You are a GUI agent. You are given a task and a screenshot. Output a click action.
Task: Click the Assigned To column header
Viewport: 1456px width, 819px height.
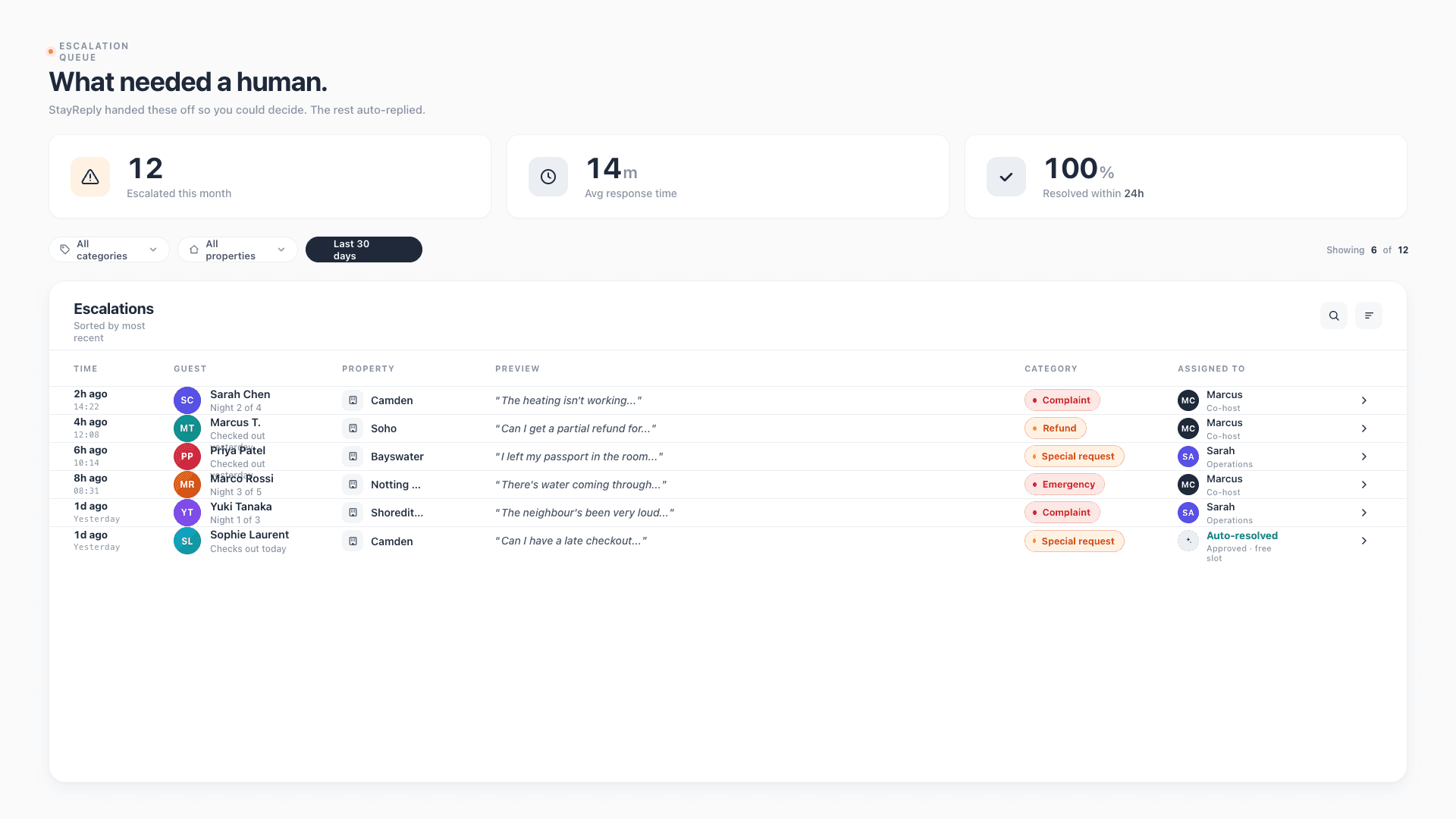pyautogui.click(x=1211, y=369)
